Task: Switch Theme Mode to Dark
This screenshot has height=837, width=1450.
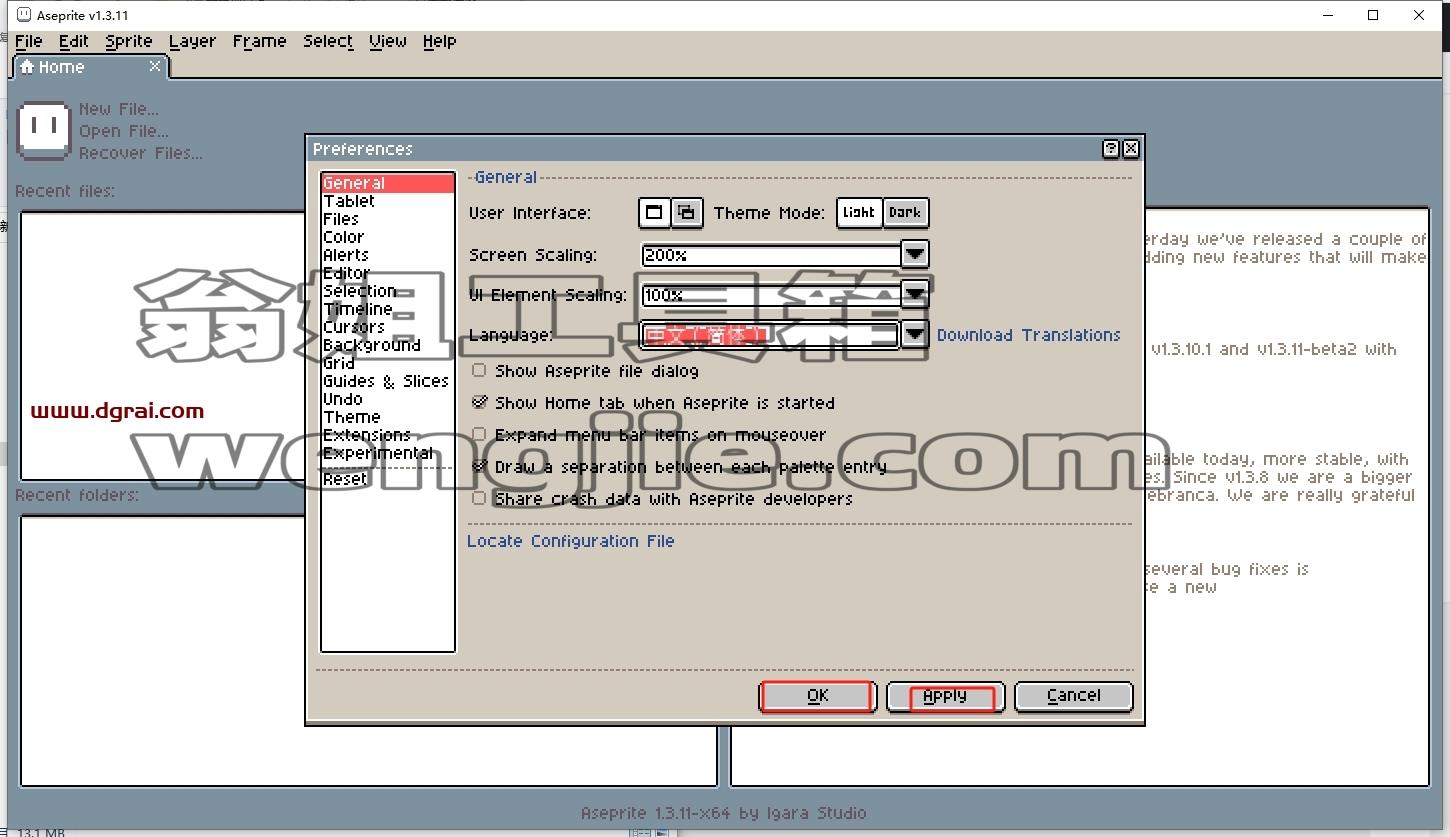Action: click(x=905, y=213)
